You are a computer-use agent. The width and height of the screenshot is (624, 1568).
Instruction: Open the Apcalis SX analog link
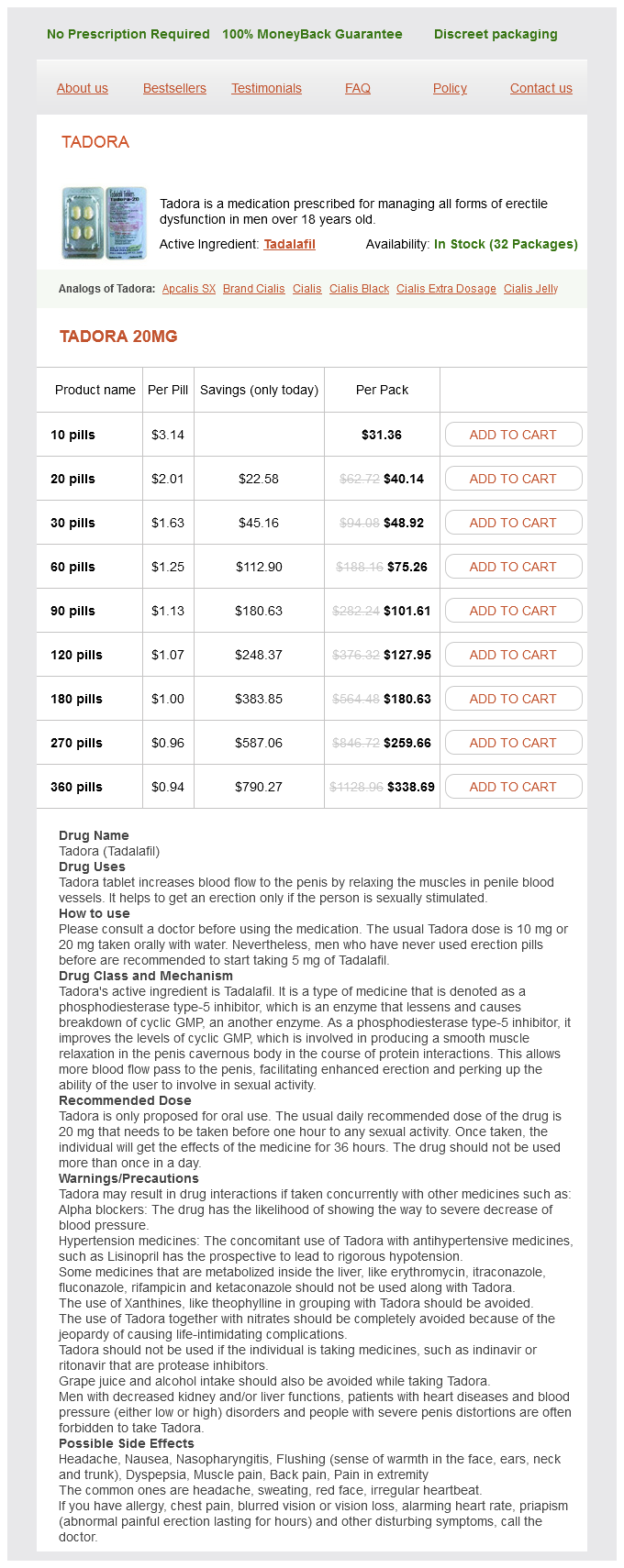189,289
